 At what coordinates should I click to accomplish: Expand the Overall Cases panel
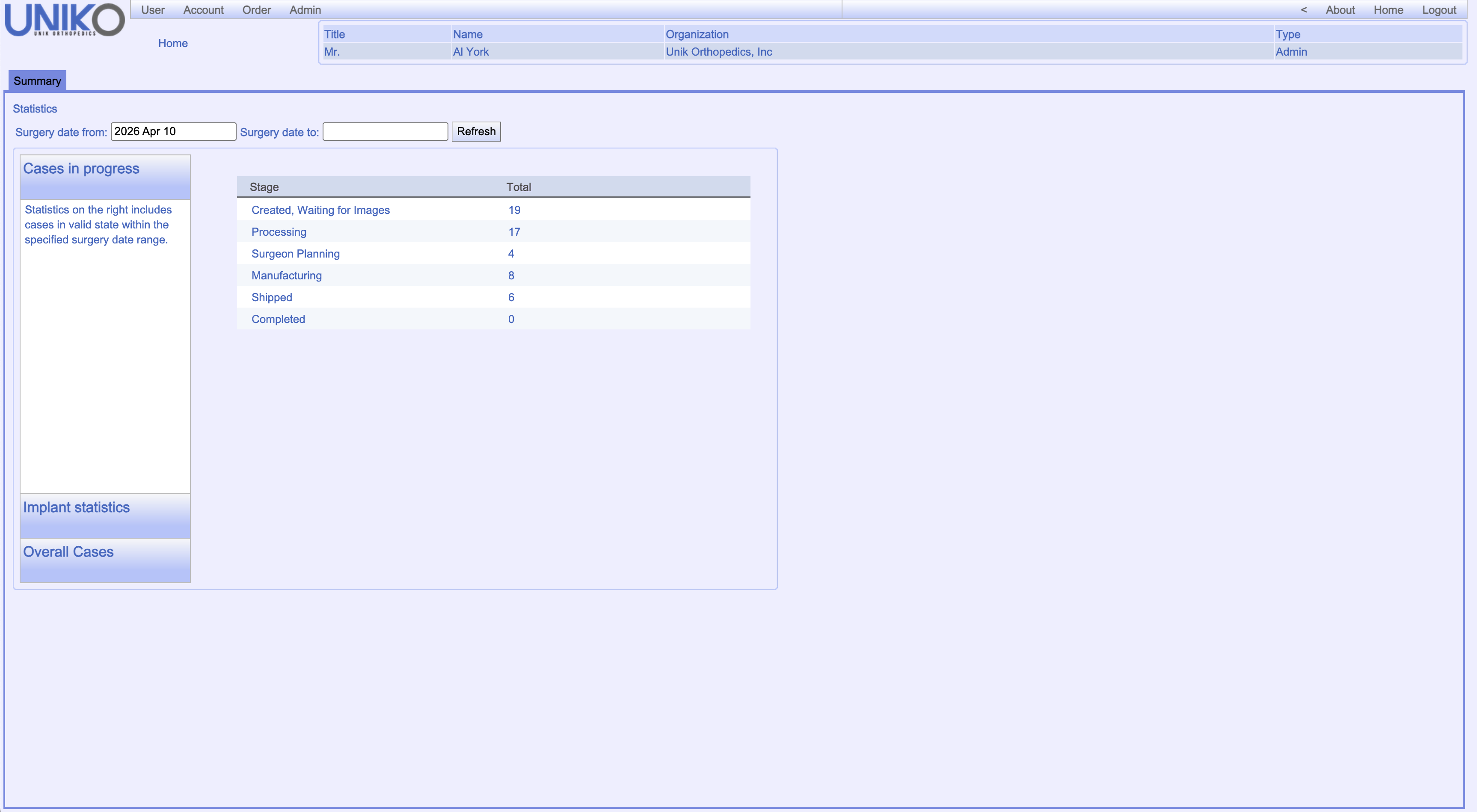tap(68, 551)
